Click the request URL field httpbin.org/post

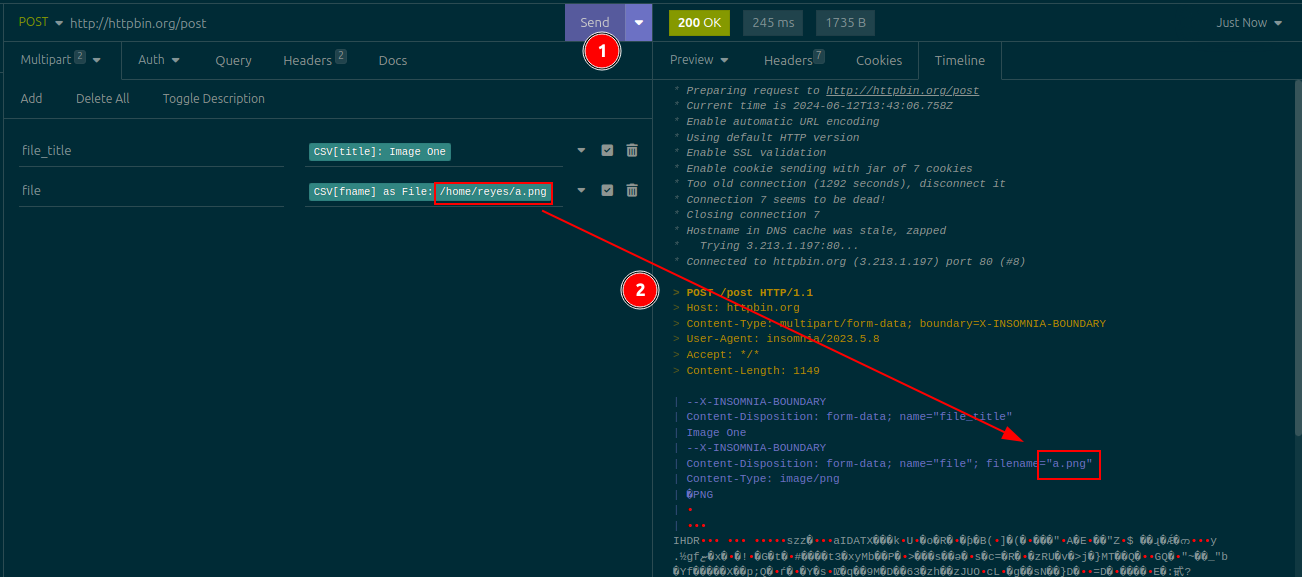[x=138, y=22]
